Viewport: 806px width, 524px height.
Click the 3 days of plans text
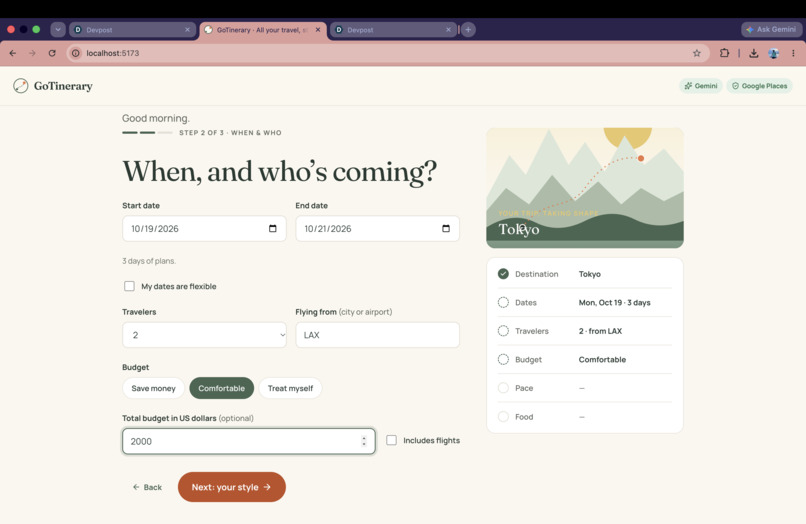click(149, 261)
